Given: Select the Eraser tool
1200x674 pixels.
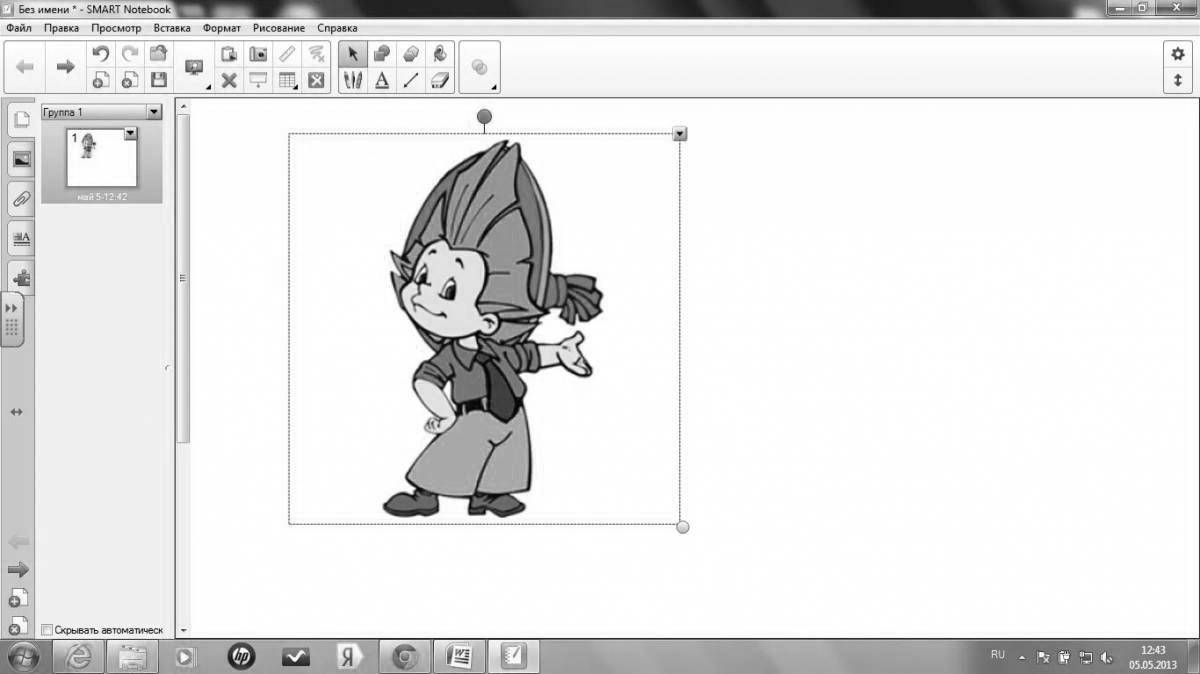Looking at the screenshot, I should tap(438, 80).
